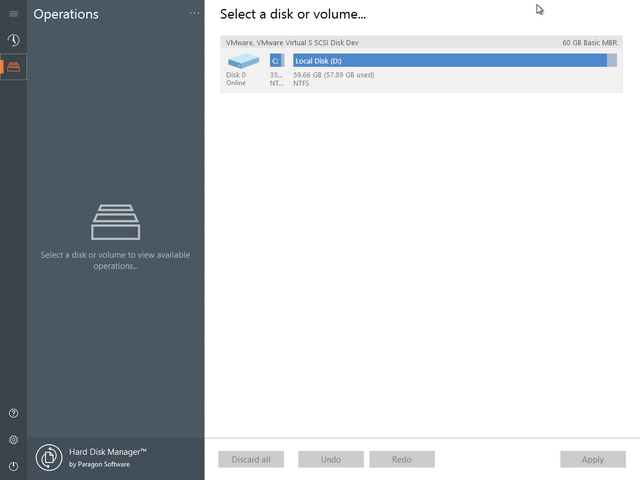The height and width of the screenshot is (480, 640).
Task: Click the power icon in the sidebar
Action: pos(13,466)
